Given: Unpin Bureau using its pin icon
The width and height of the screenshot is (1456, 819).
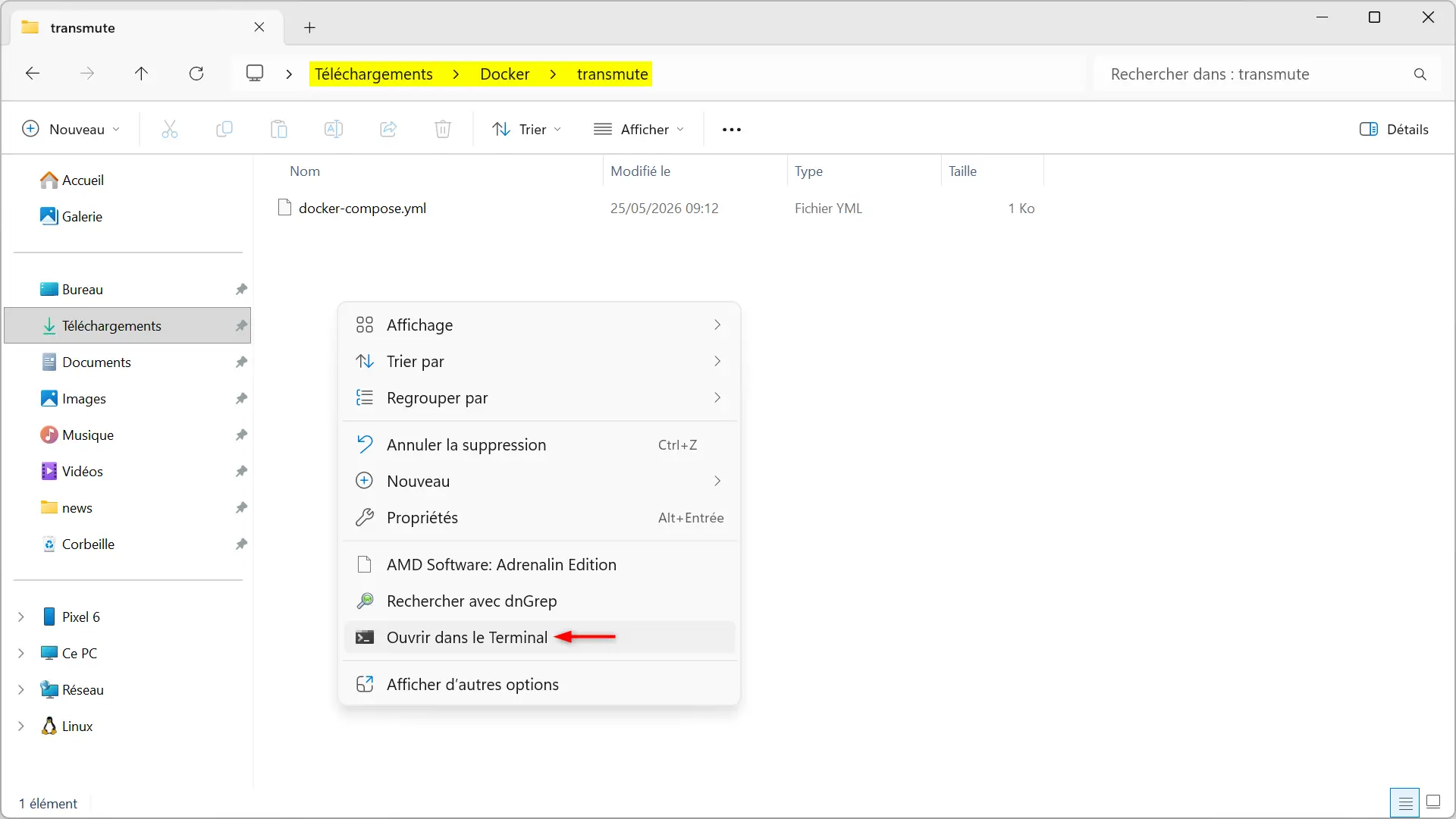Looking at the screenshot, I should pos(241,289).
